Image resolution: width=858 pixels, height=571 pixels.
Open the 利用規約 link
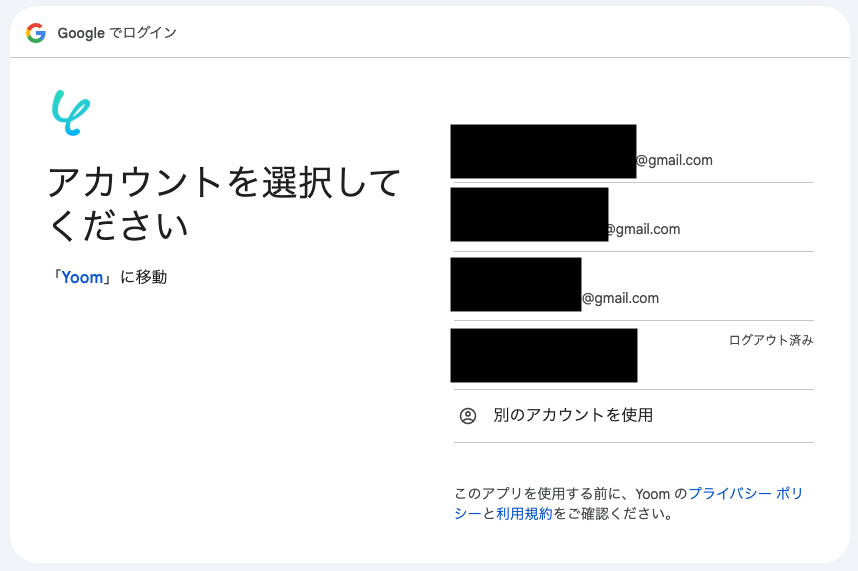click(524, 514)
